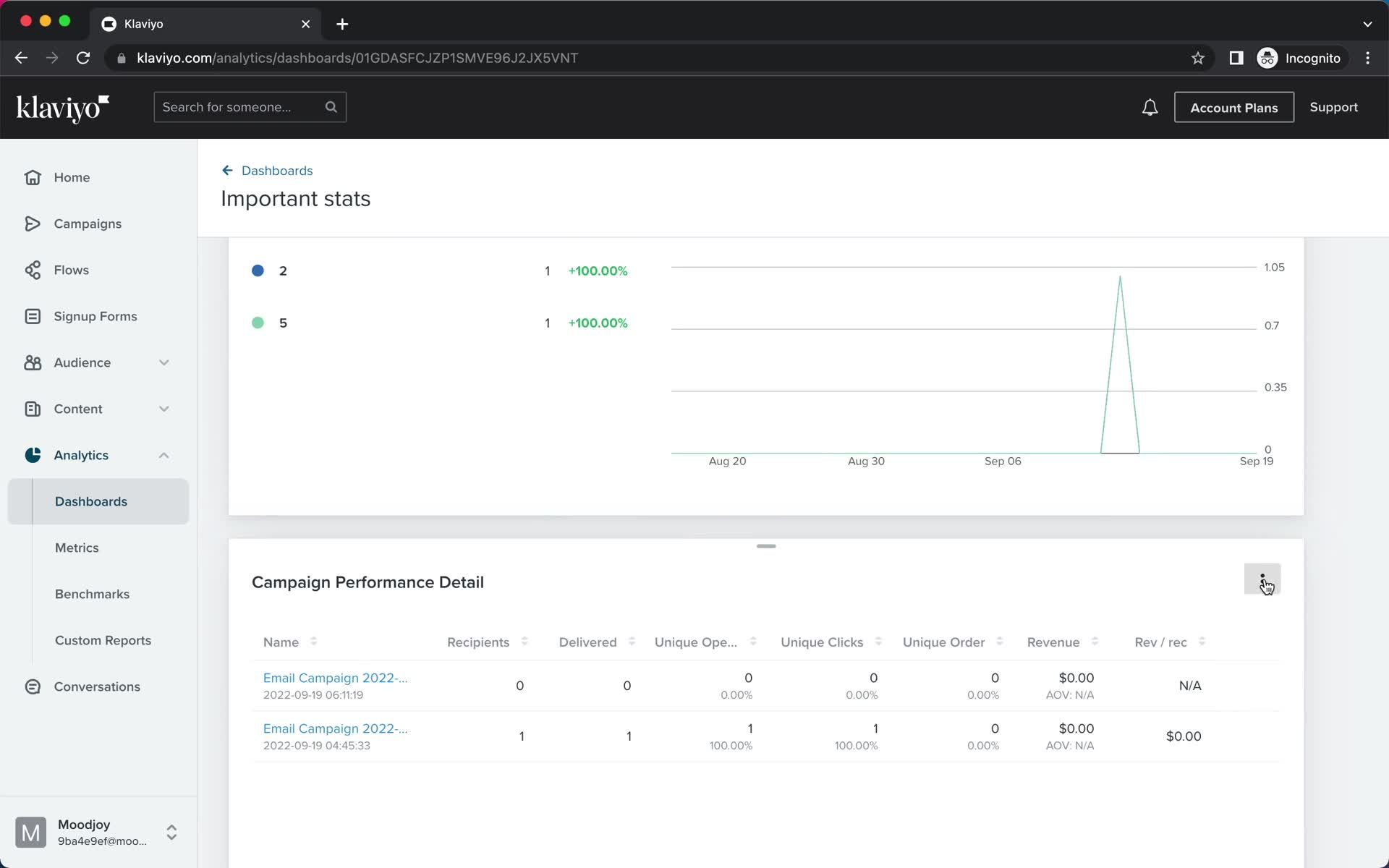Drag the horizontal scrollbar handle
Viewport: 1389px width, 868px height.
[765, 545]
